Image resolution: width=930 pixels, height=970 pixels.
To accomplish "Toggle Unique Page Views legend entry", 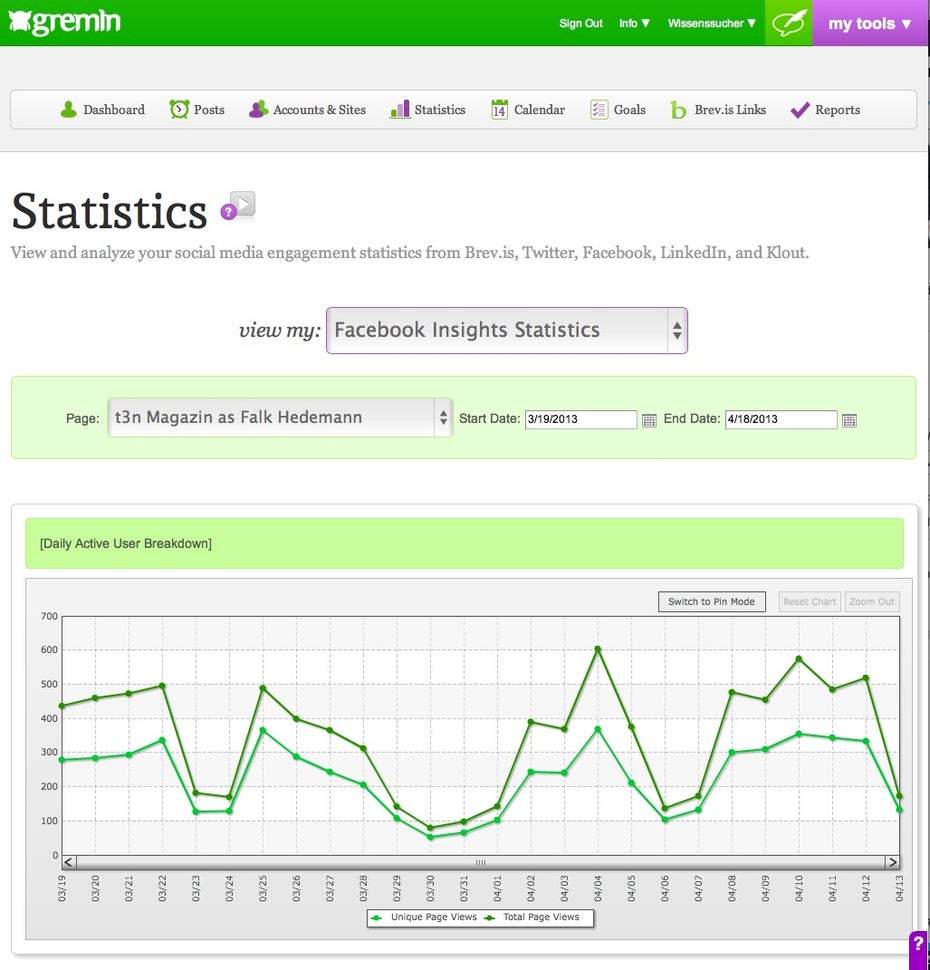I will (x=424, y=917).
